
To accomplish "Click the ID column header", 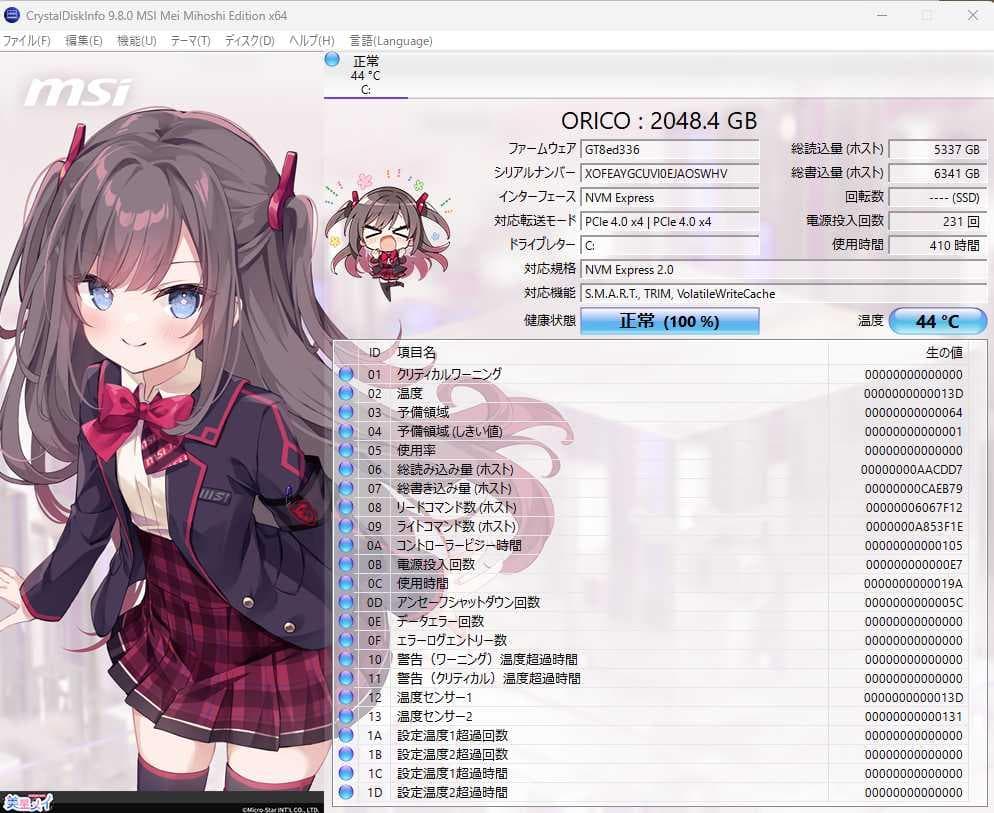I will [x=375, y=353].
